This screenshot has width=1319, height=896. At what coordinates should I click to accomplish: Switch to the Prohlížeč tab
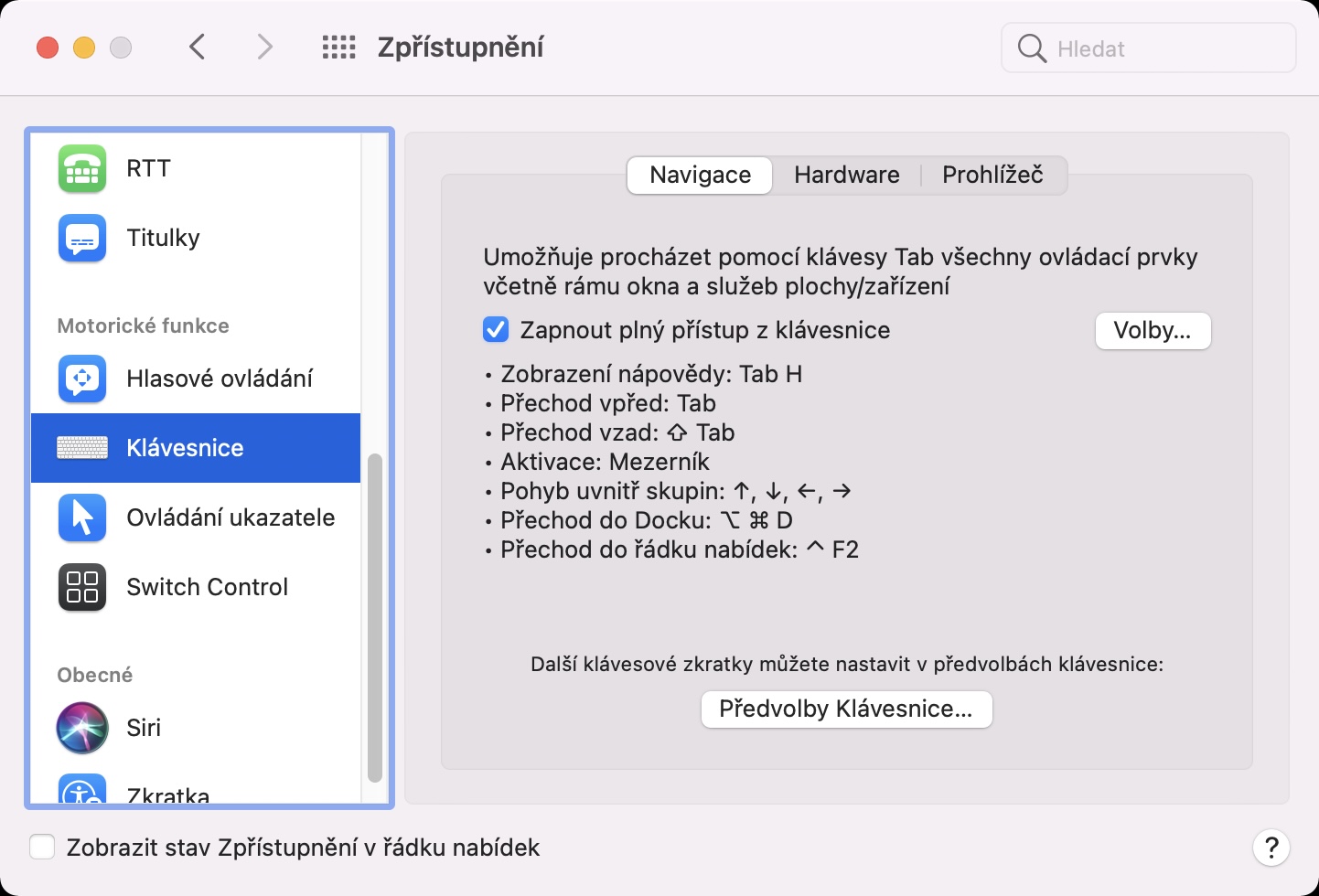pyautogui.click(x=992, y=176)
